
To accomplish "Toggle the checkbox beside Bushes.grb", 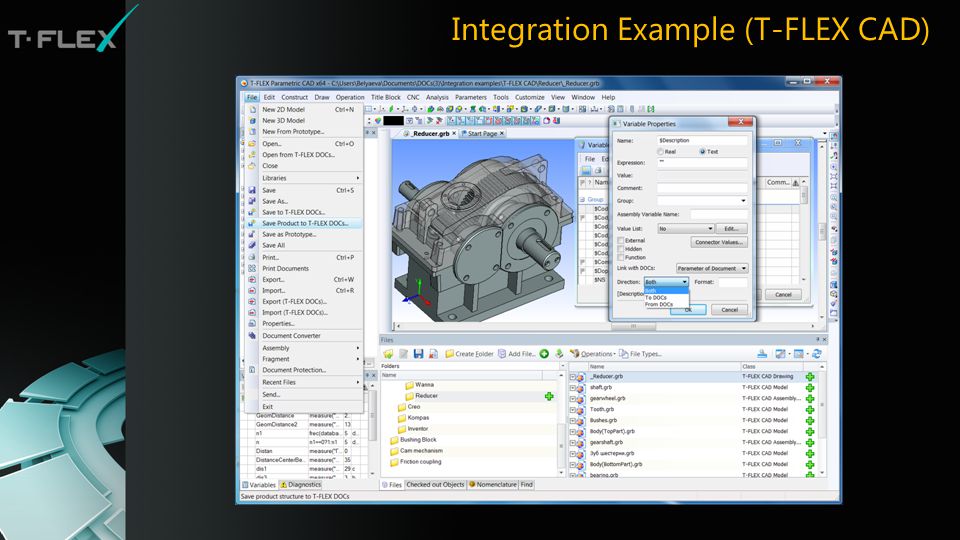I will click(x=573, y=421).
